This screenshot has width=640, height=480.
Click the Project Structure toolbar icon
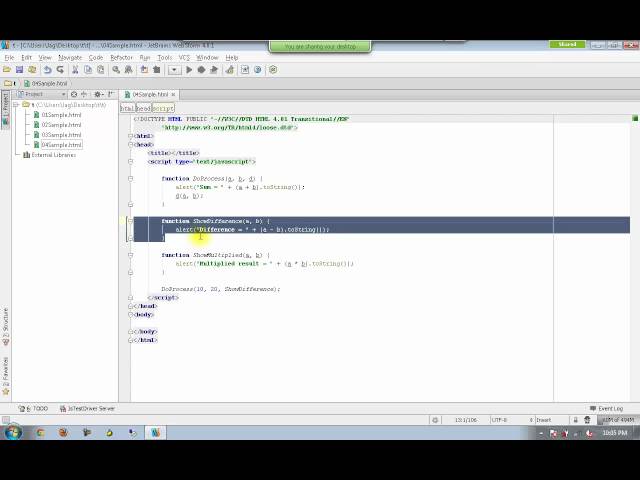245,70
